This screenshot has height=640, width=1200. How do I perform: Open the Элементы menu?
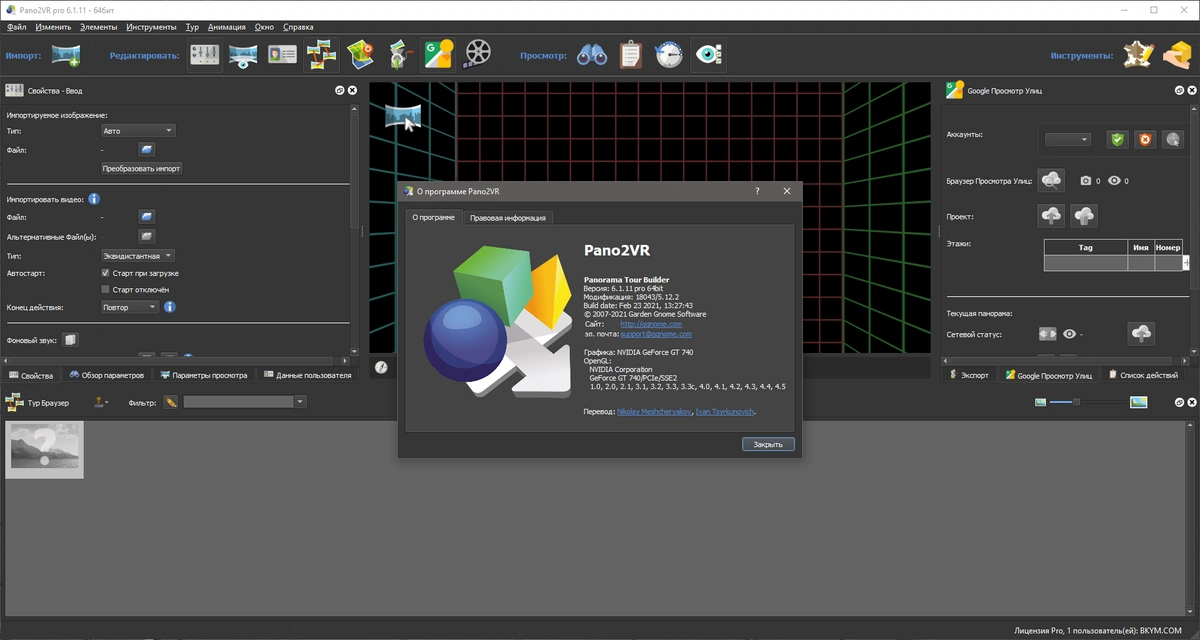(x=98, y=27)
